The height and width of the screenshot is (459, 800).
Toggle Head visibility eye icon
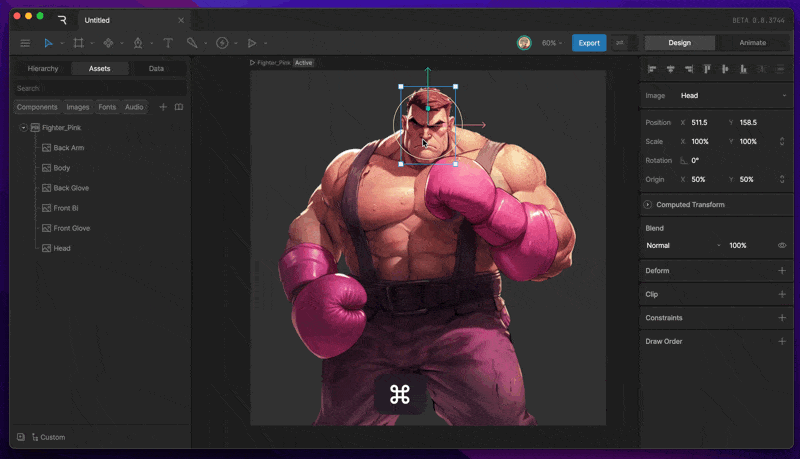tap(782, 245)
